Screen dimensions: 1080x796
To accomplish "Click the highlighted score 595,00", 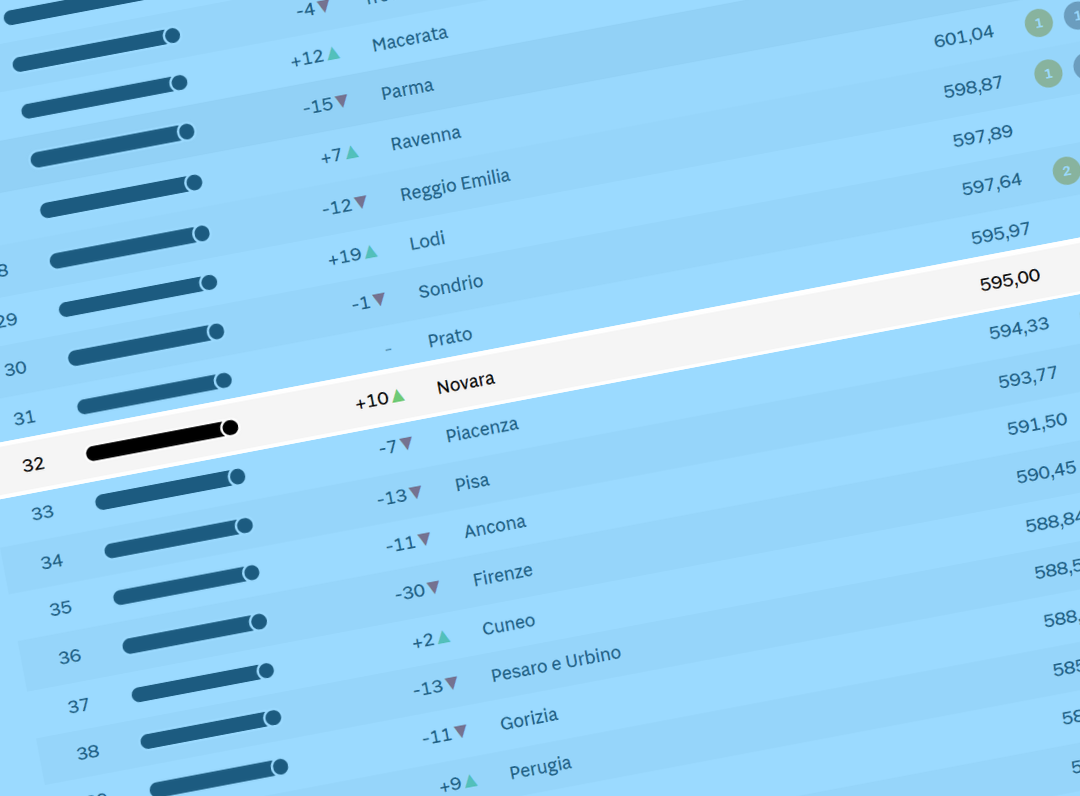I will pos(1010,280).
